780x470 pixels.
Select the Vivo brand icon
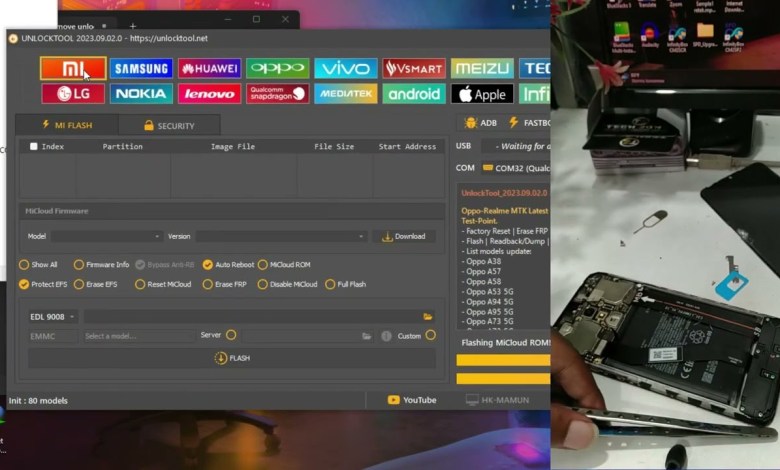click(x=346, y=68)
